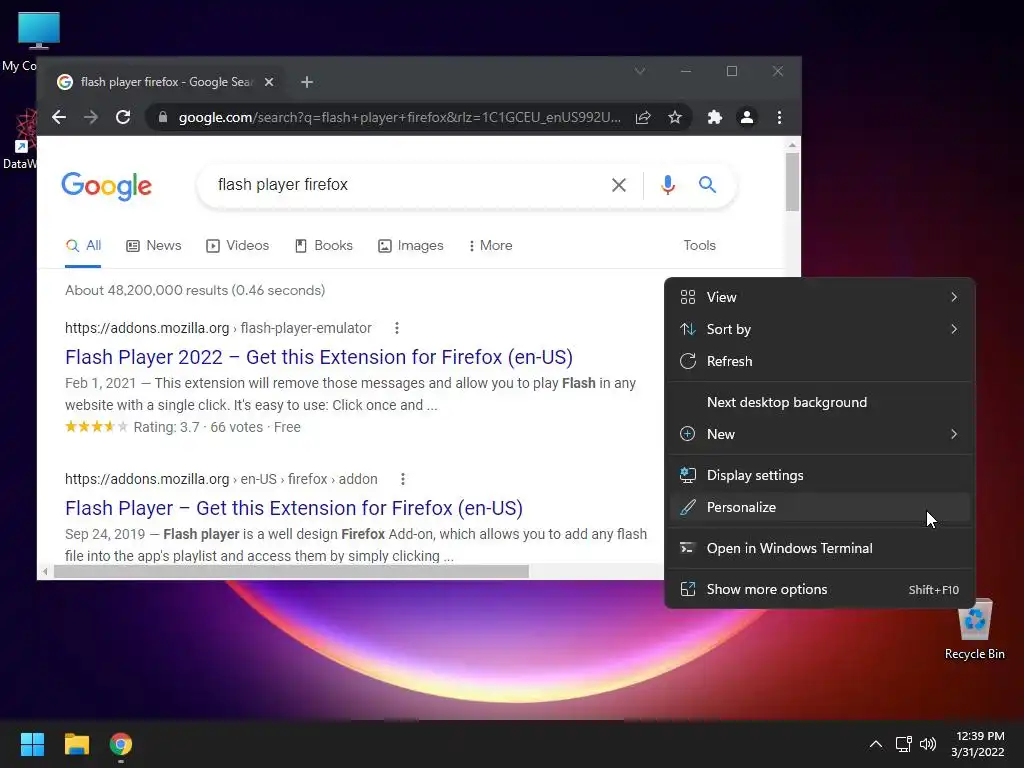Open volume control in system tray
Image resolution: width=1024 pixels, height=768 pixels.
coord(927,744)
